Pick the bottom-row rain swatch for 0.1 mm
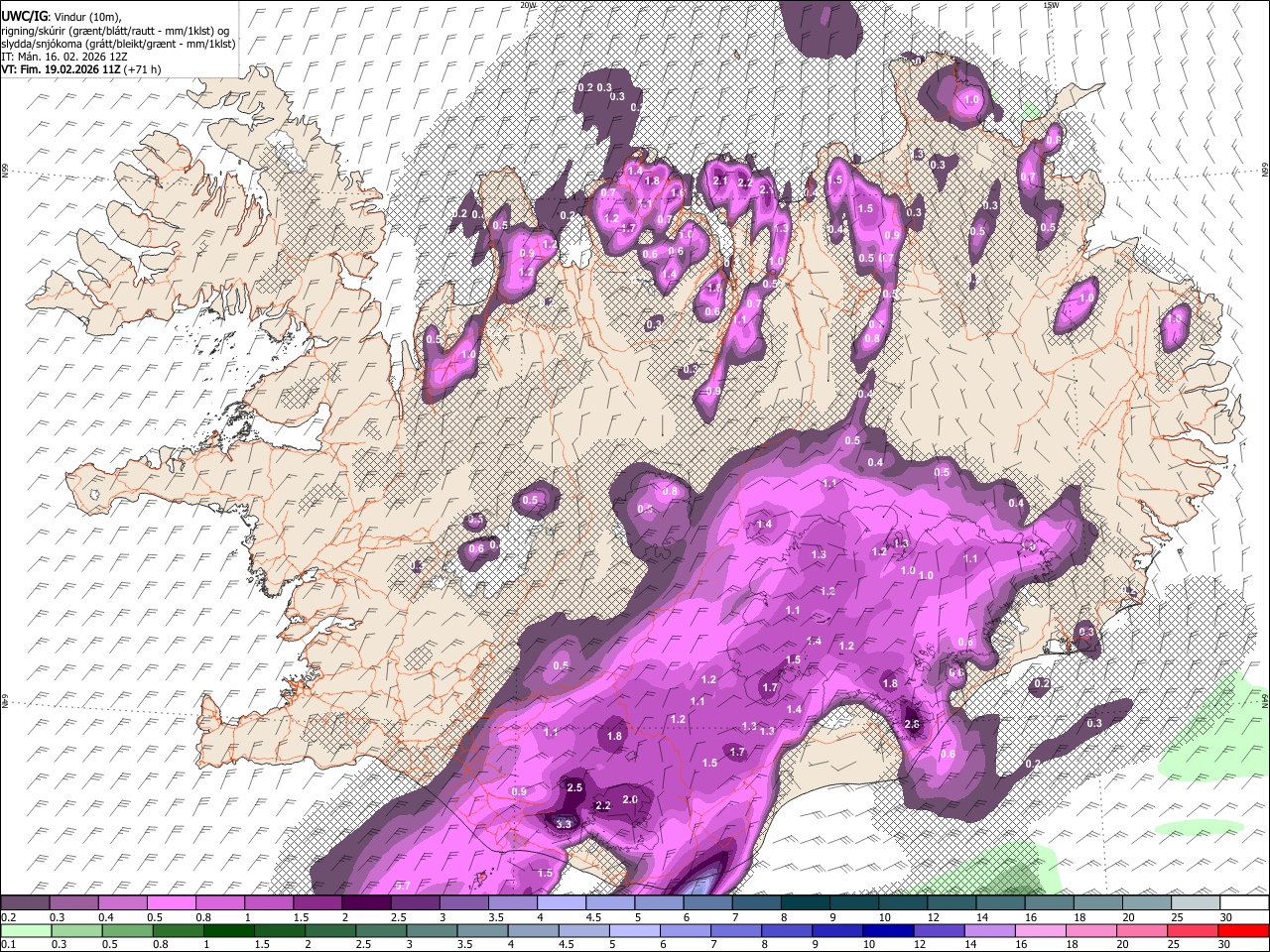This screenshot has height=952, width=1270. 26,930
